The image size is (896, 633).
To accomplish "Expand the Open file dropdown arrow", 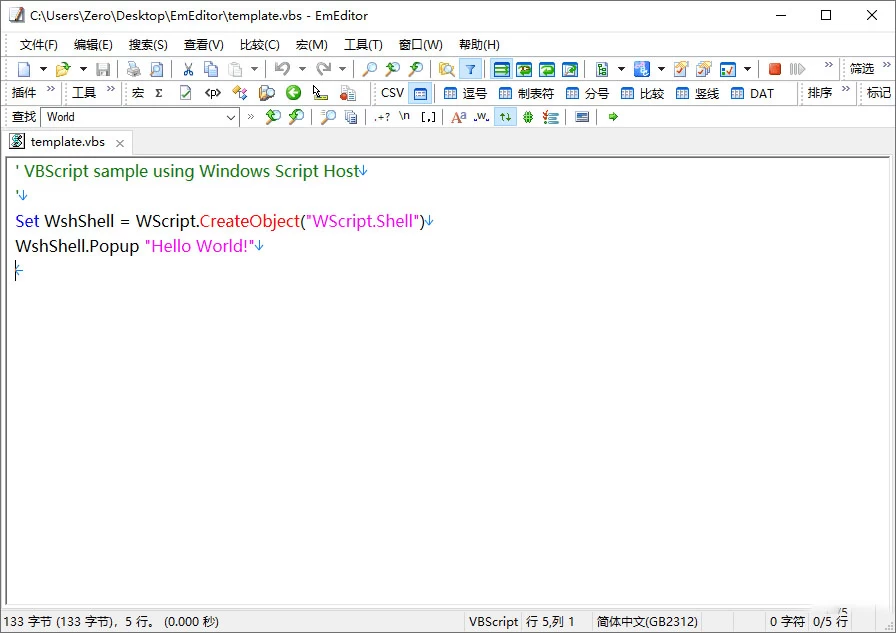I will point(83,69).
